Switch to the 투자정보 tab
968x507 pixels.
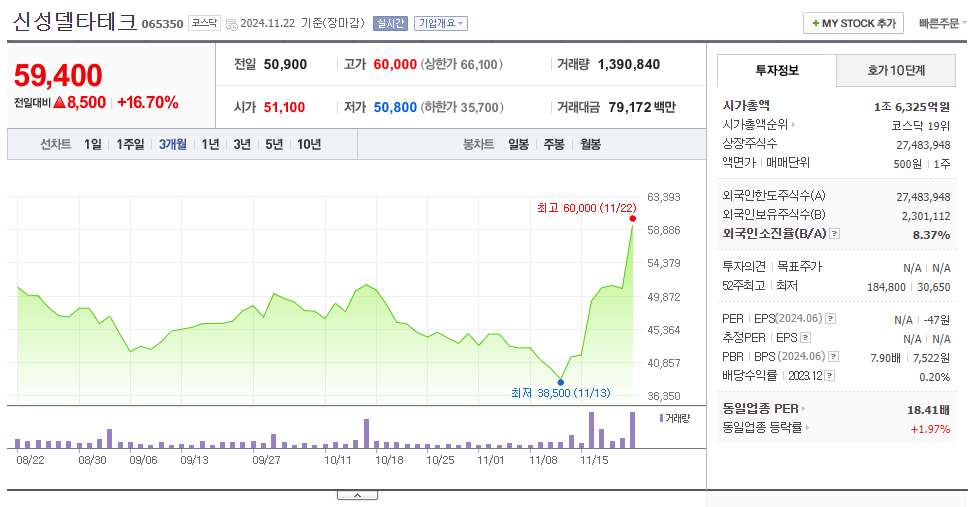point(777,70)
